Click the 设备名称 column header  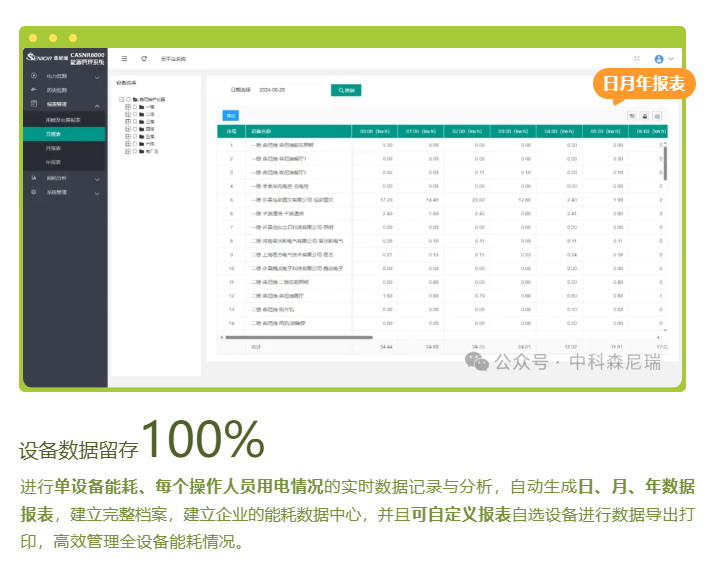click(x=299, y=131)
